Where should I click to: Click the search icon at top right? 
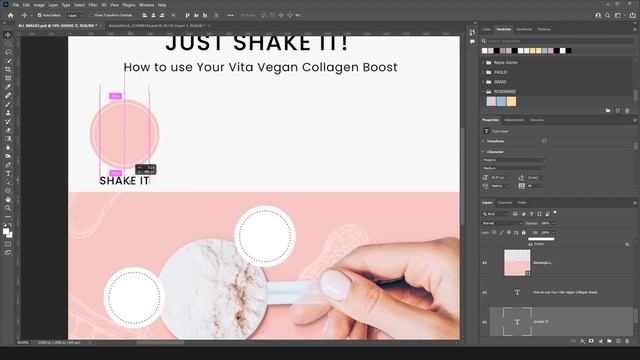pyautogui.click(x=608, y=15)
